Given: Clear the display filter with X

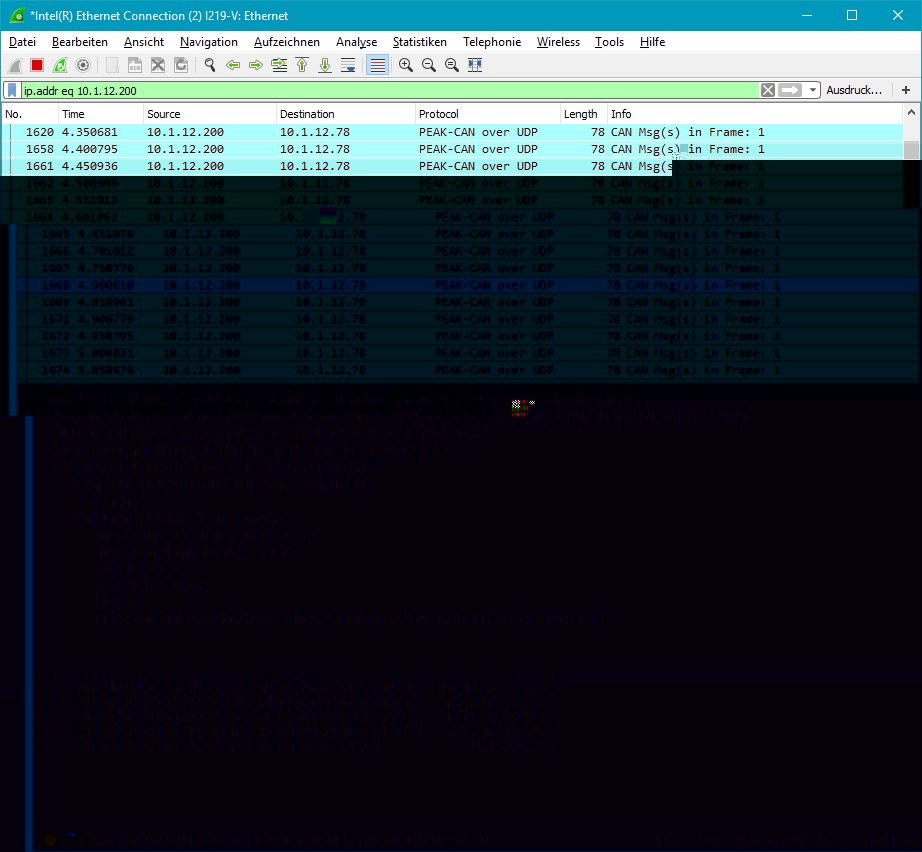Looking at the screenshot, I should 767,91.
